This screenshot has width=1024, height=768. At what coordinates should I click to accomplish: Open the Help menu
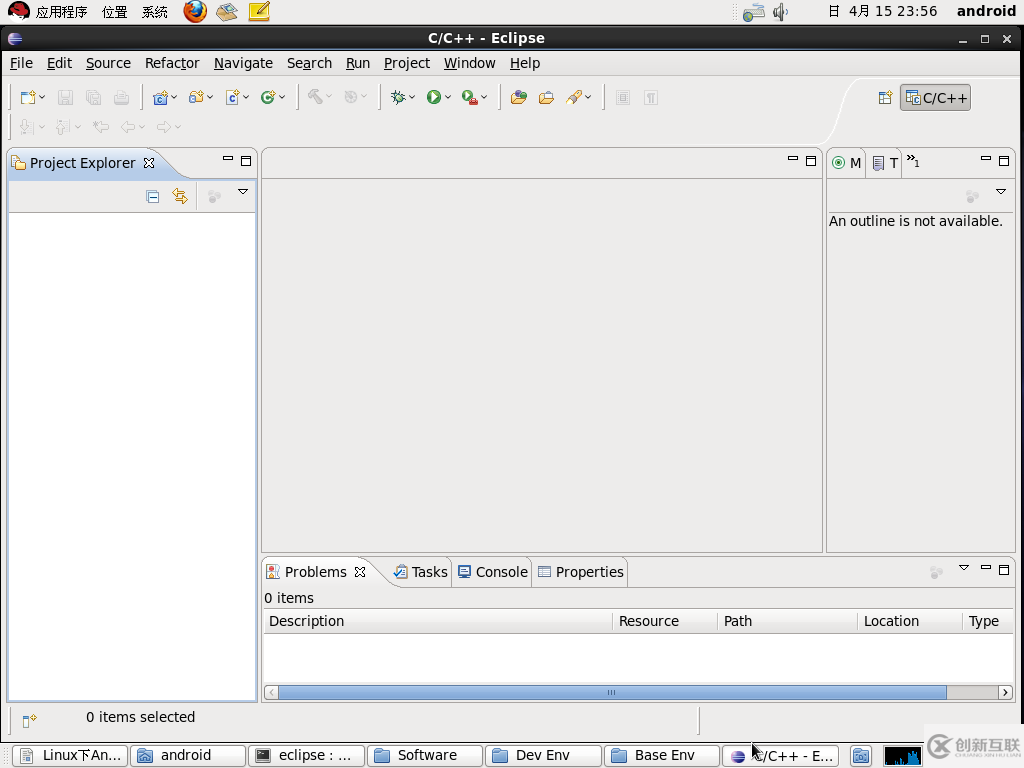tap(525, 63)
